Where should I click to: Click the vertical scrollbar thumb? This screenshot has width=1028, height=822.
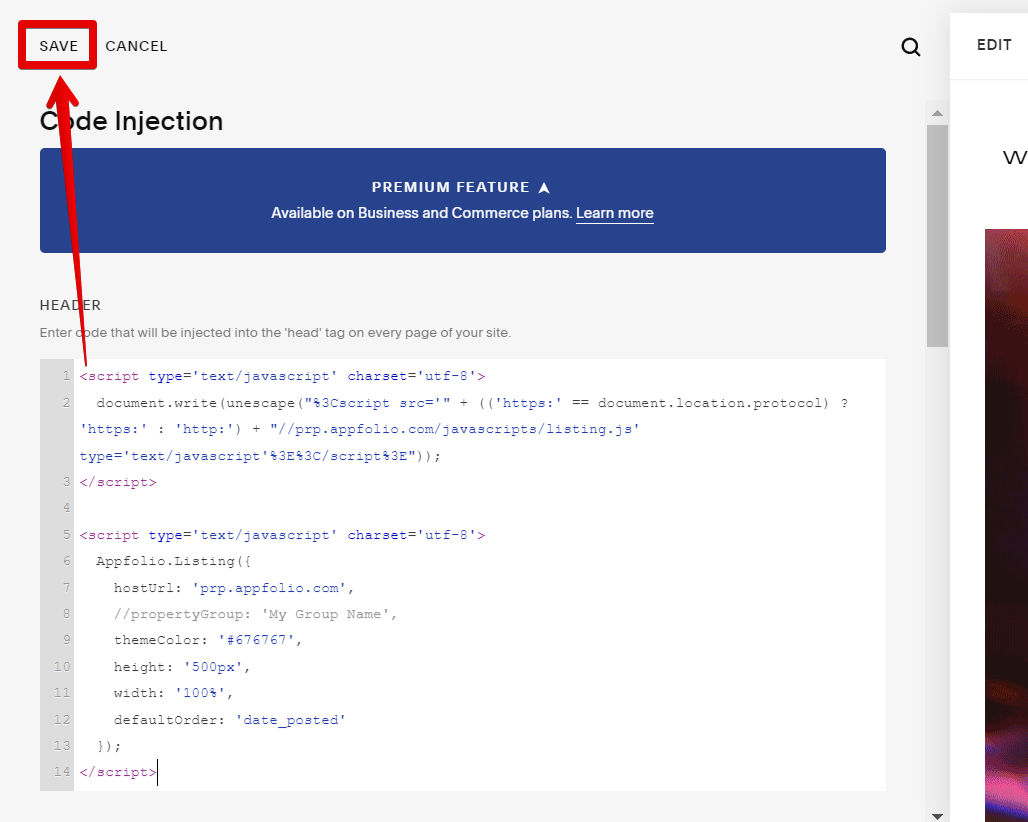tap(936, 235)
